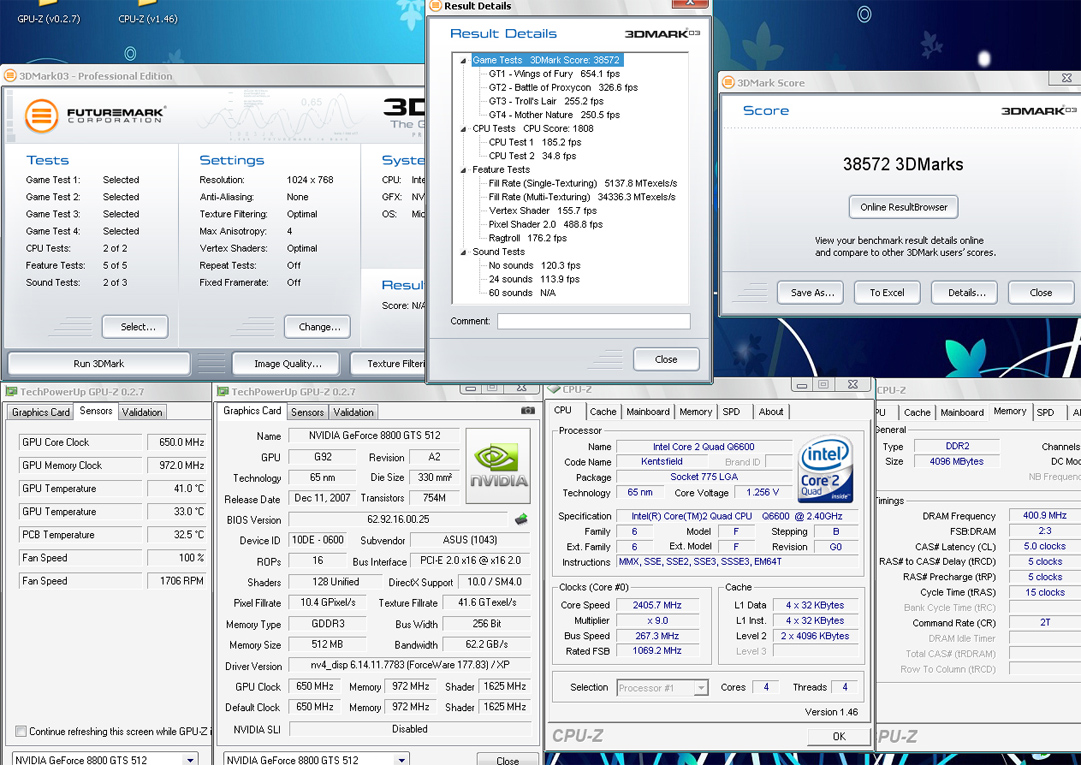The width and height of the screenshot is (1081, 765).
Task: Open Sensors tab in right GPU-Z window
Action: (307, 412)
